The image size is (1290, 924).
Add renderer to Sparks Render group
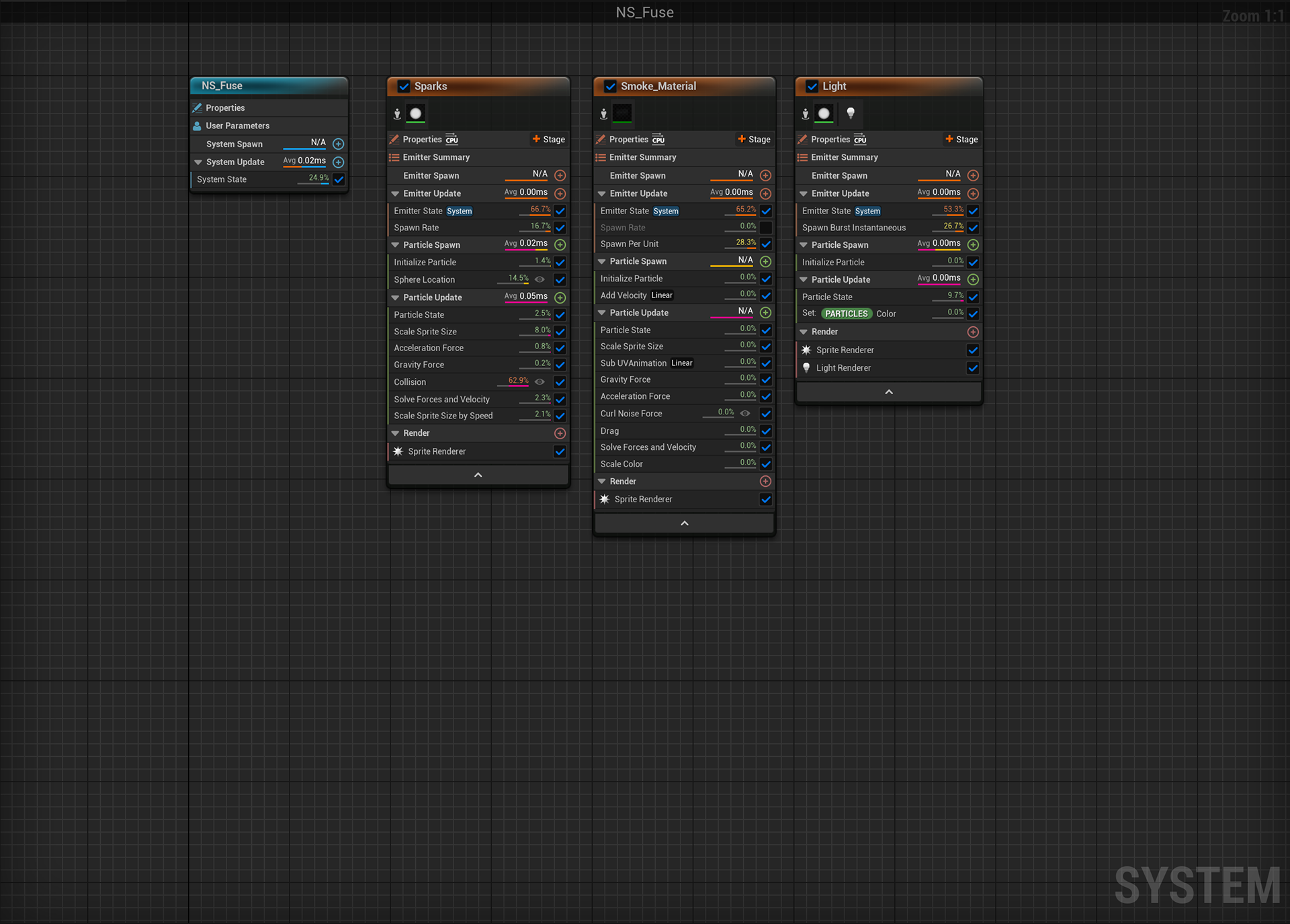click(560, 433)
